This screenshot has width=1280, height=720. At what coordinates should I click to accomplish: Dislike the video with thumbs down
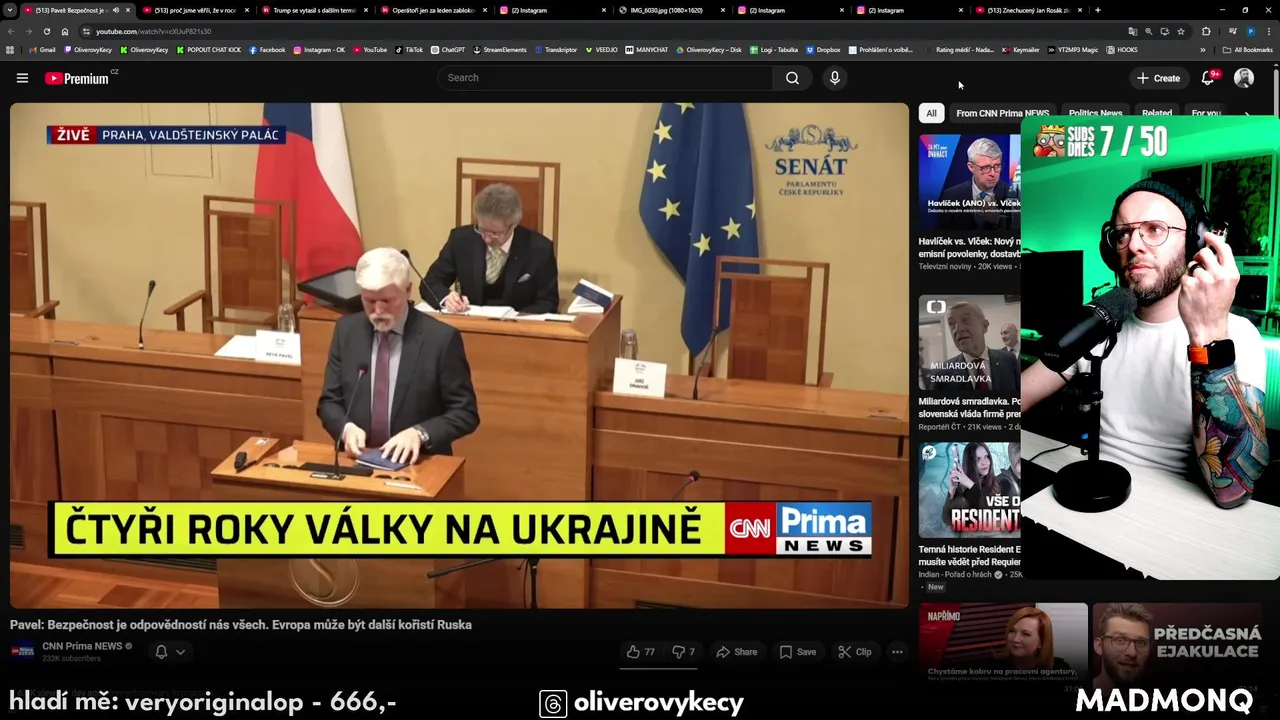tap(684, 652)
